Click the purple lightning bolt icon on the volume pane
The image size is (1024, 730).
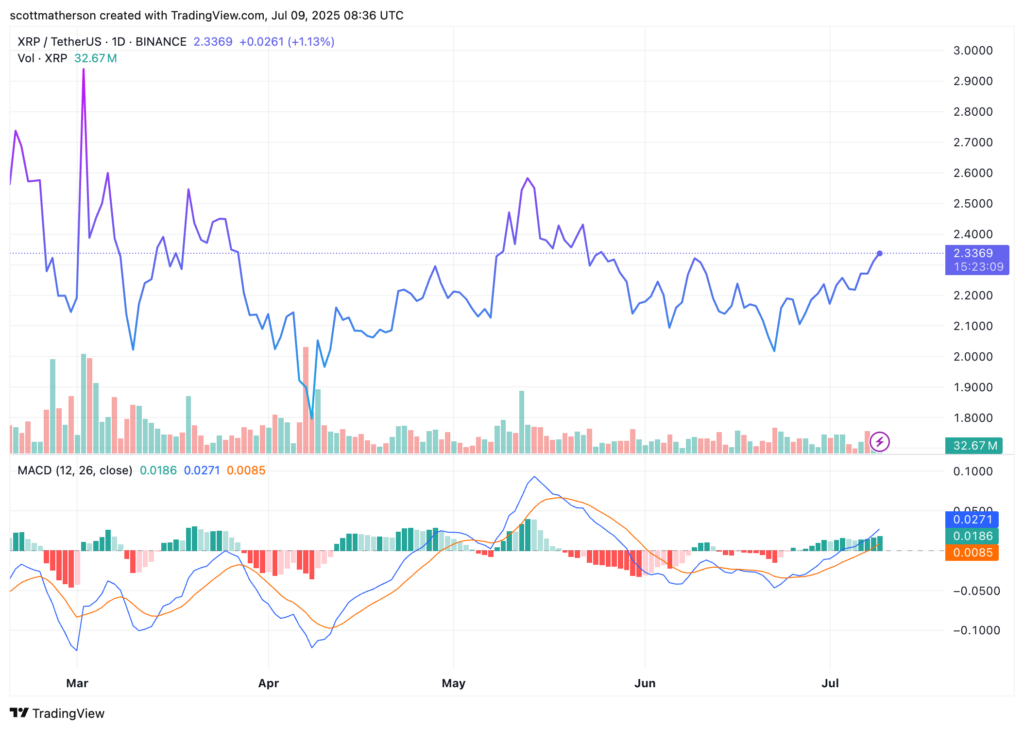[878, 440]
